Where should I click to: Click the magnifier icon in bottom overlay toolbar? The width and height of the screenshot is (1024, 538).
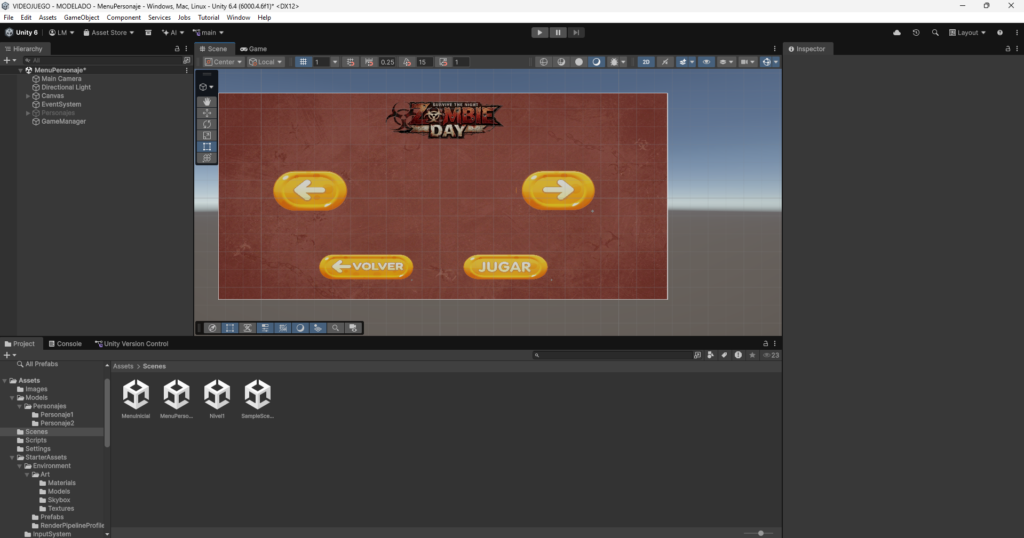click(336, 328)
